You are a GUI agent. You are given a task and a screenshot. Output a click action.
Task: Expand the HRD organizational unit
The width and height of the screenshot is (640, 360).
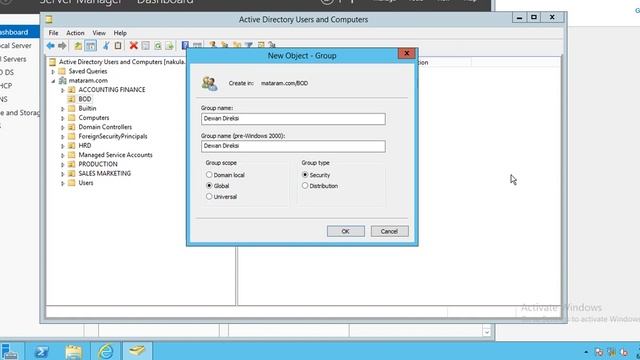(62, 146)
